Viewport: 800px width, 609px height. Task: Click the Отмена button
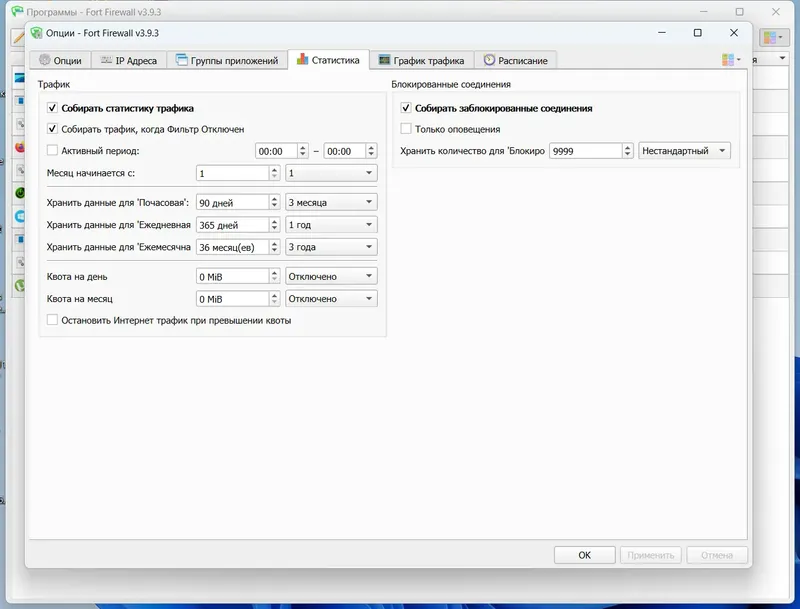[x=717, y=555]
